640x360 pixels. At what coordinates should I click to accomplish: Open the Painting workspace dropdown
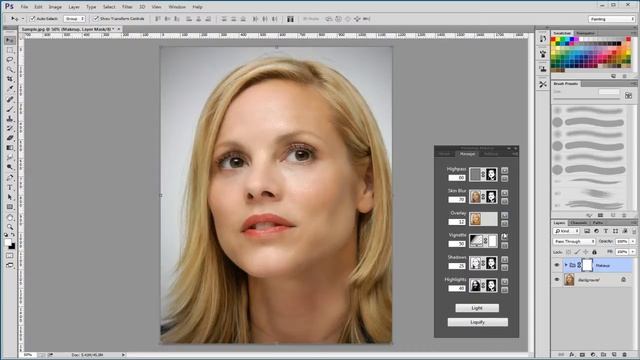click(x=611, y=19)
